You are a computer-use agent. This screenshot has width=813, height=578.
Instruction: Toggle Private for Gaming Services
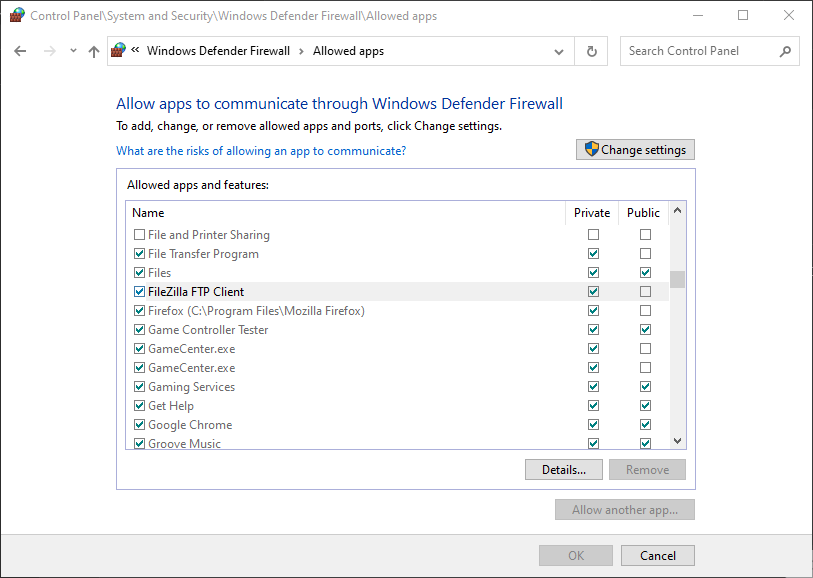593,387
